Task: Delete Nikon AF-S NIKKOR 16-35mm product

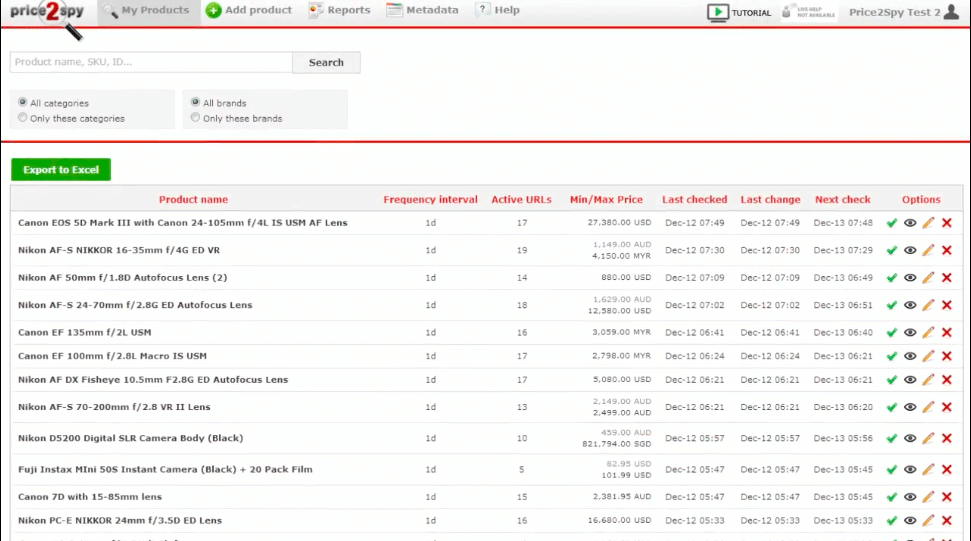Action: point(947,250)
